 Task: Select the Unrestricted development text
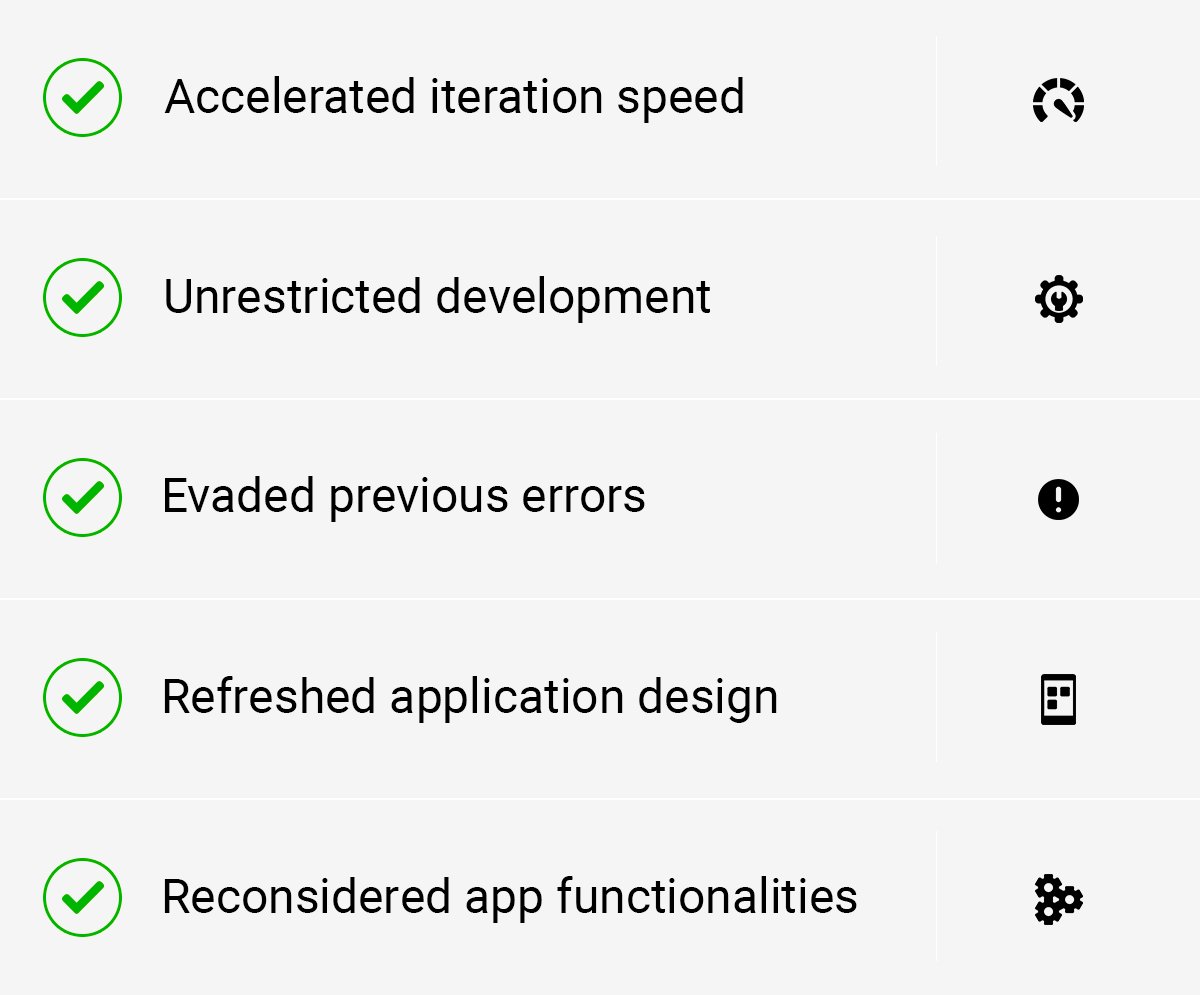click(x=437, y=298)
